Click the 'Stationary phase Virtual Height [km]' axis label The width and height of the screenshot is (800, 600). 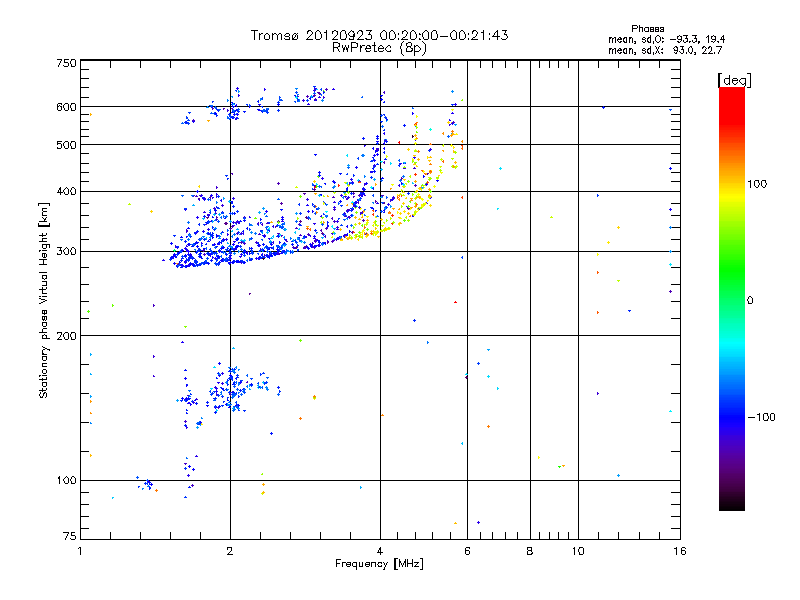coord(43,300)
